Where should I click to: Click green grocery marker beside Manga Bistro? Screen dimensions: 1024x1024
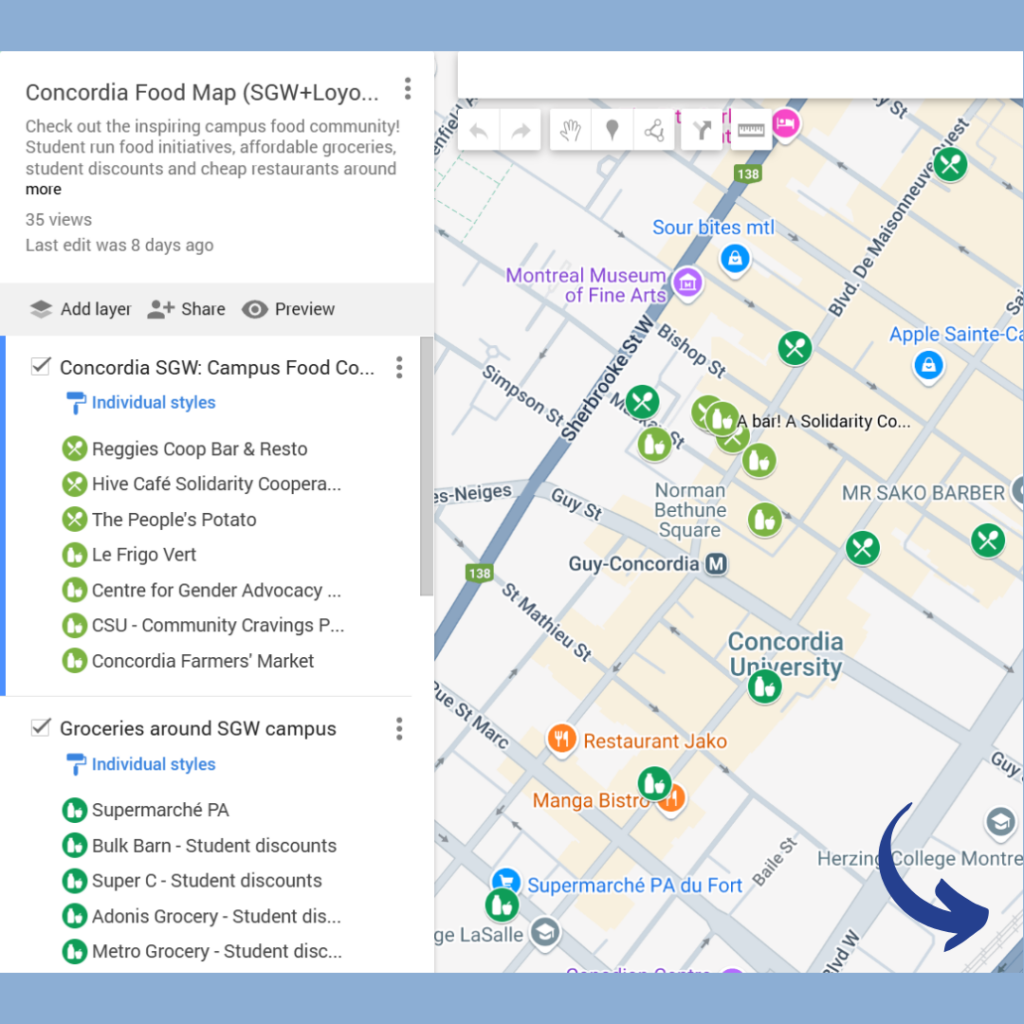pyautogui.click(x=654, y=783)
